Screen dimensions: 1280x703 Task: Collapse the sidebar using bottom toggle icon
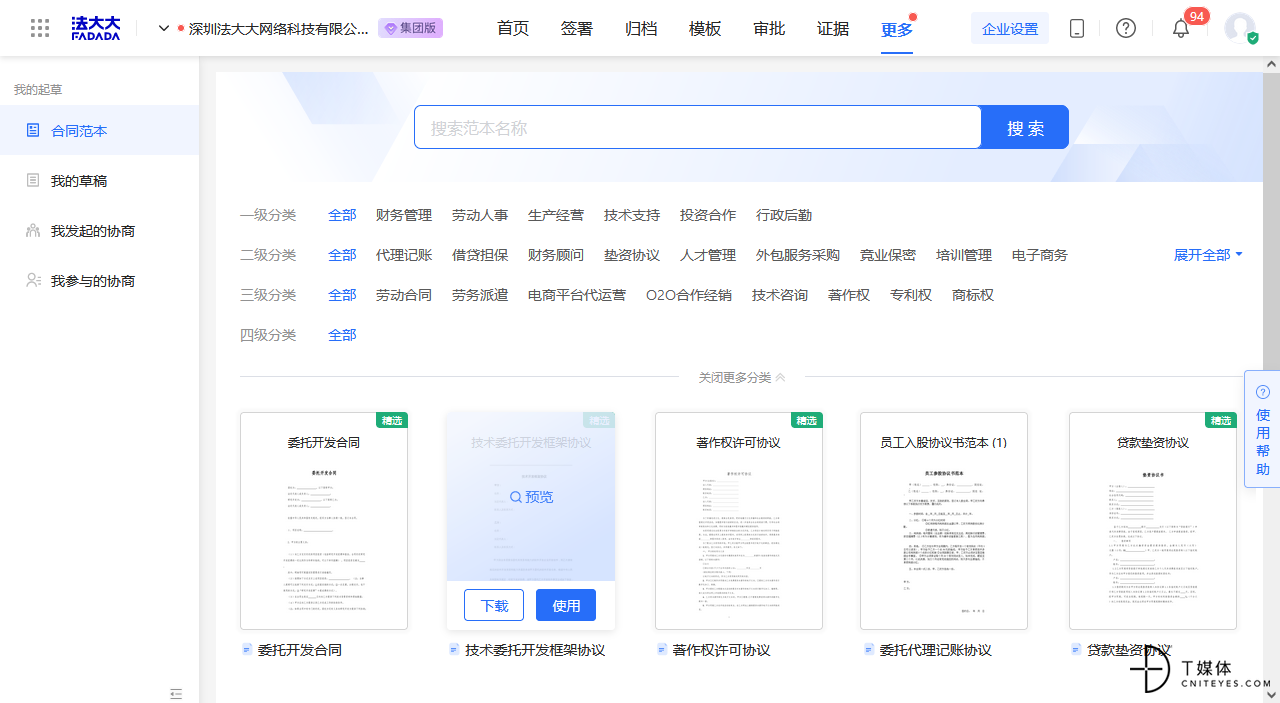pos(176,694)
